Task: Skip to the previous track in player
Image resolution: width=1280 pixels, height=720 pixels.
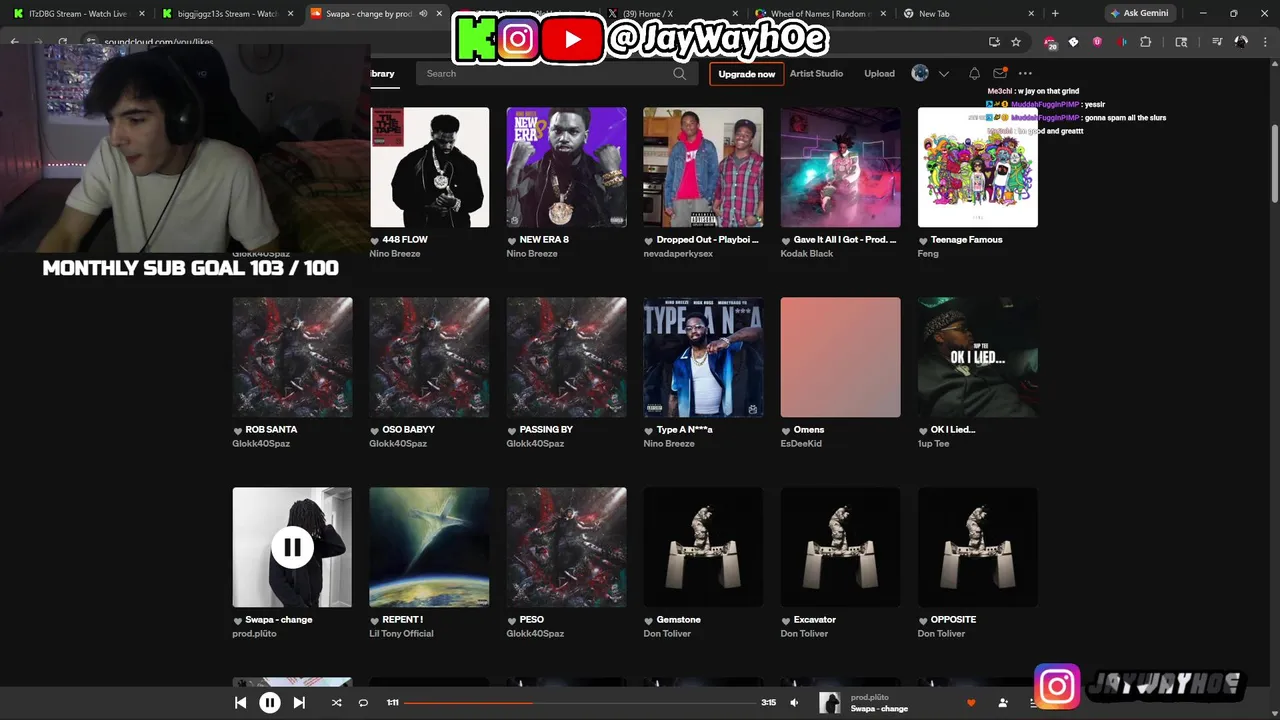Action: pyautogui.click(x=240, y=703)
